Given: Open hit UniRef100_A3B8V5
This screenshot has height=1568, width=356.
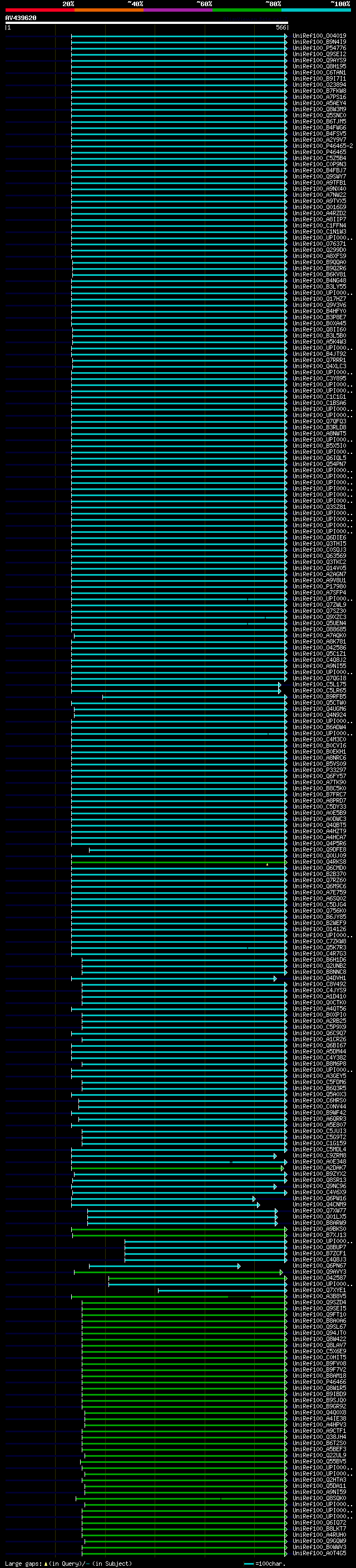Looking at the screenshot, I should point(319,1296).
